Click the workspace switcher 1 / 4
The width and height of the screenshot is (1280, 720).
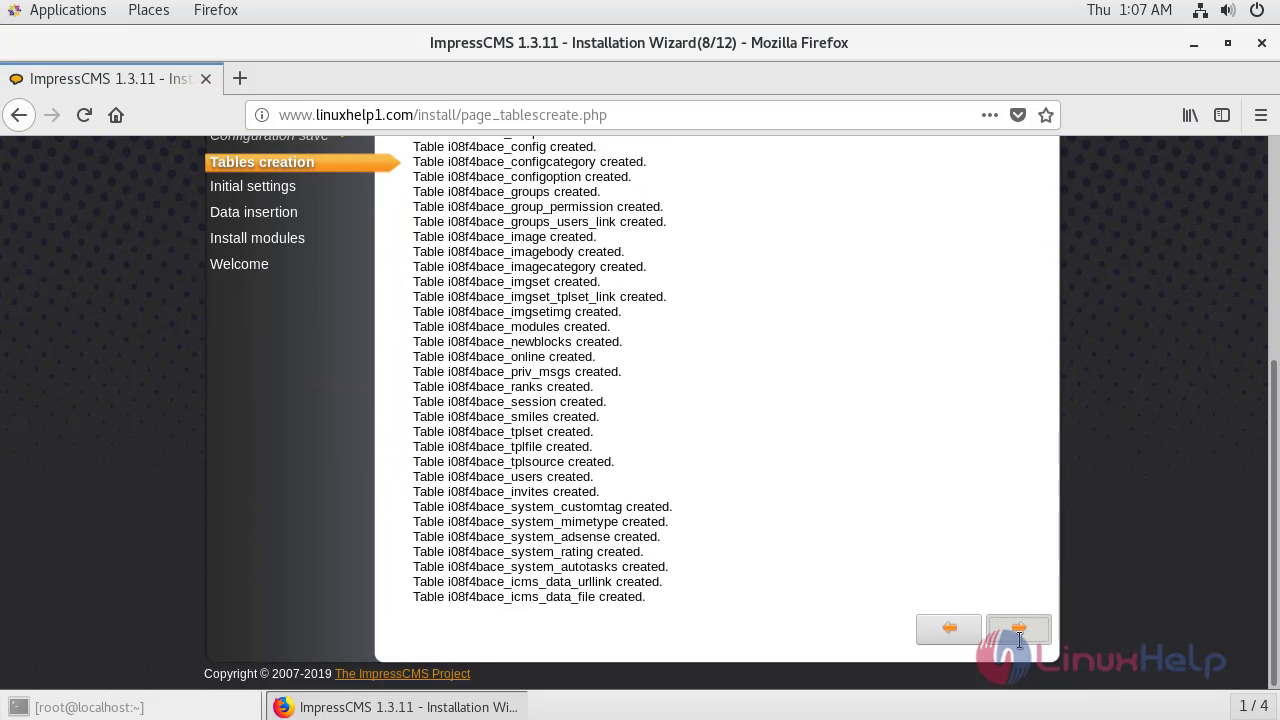coord(1253,706)
